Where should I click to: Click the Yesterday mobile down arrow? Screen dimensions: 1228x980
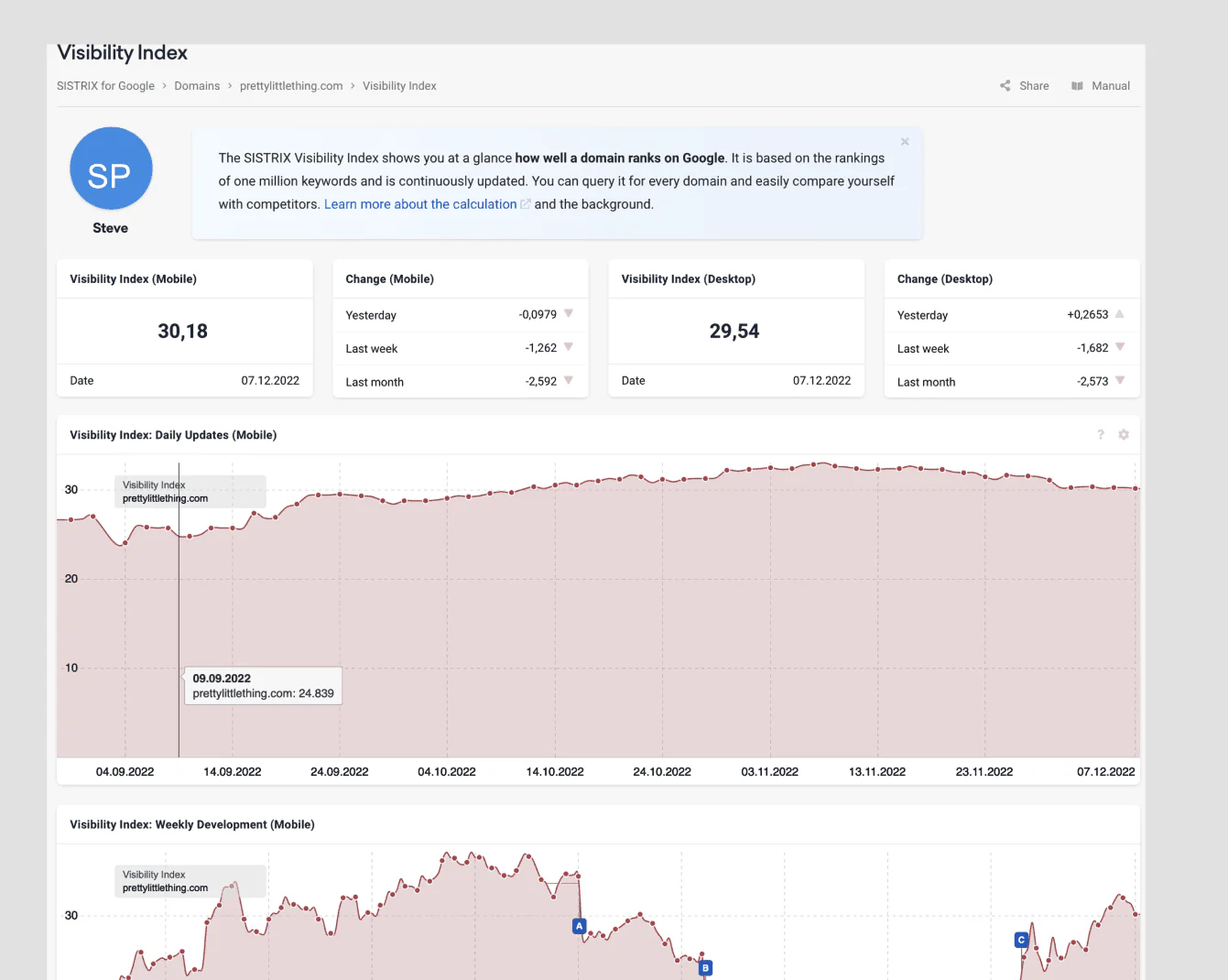[569, 314]
